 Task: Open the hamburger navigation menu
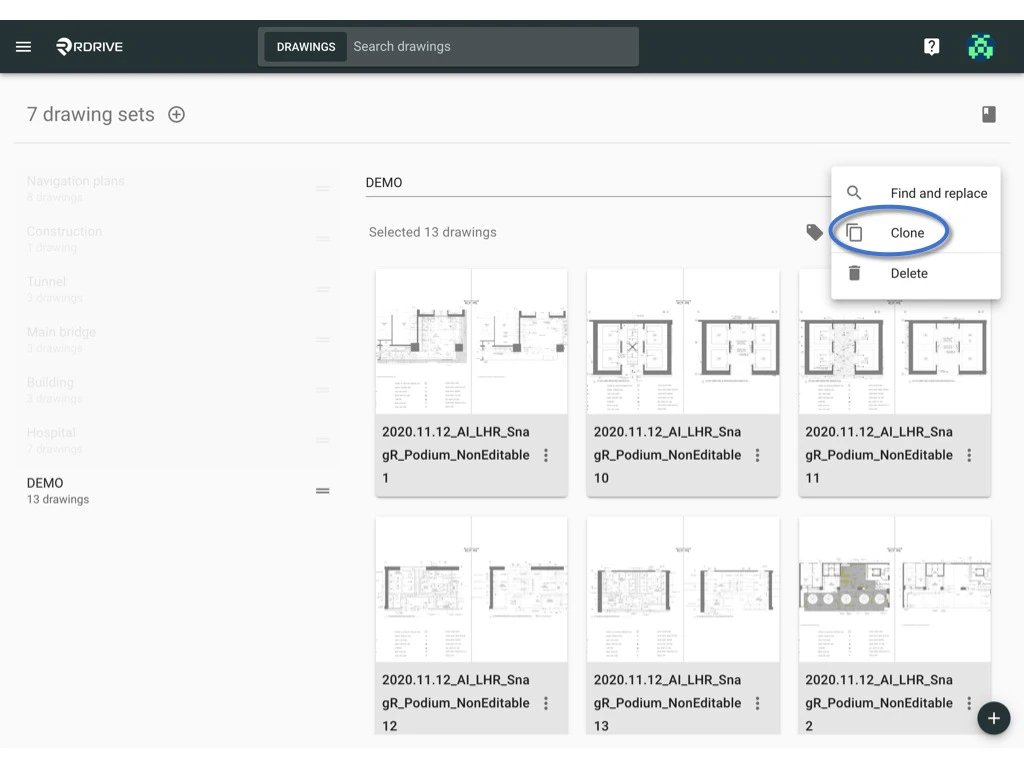[24, 46]
